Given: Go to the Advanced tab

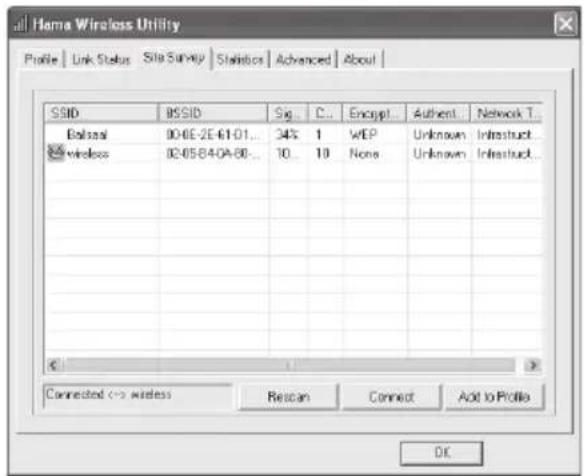Looking at the screenshot, I should [303, 59].
